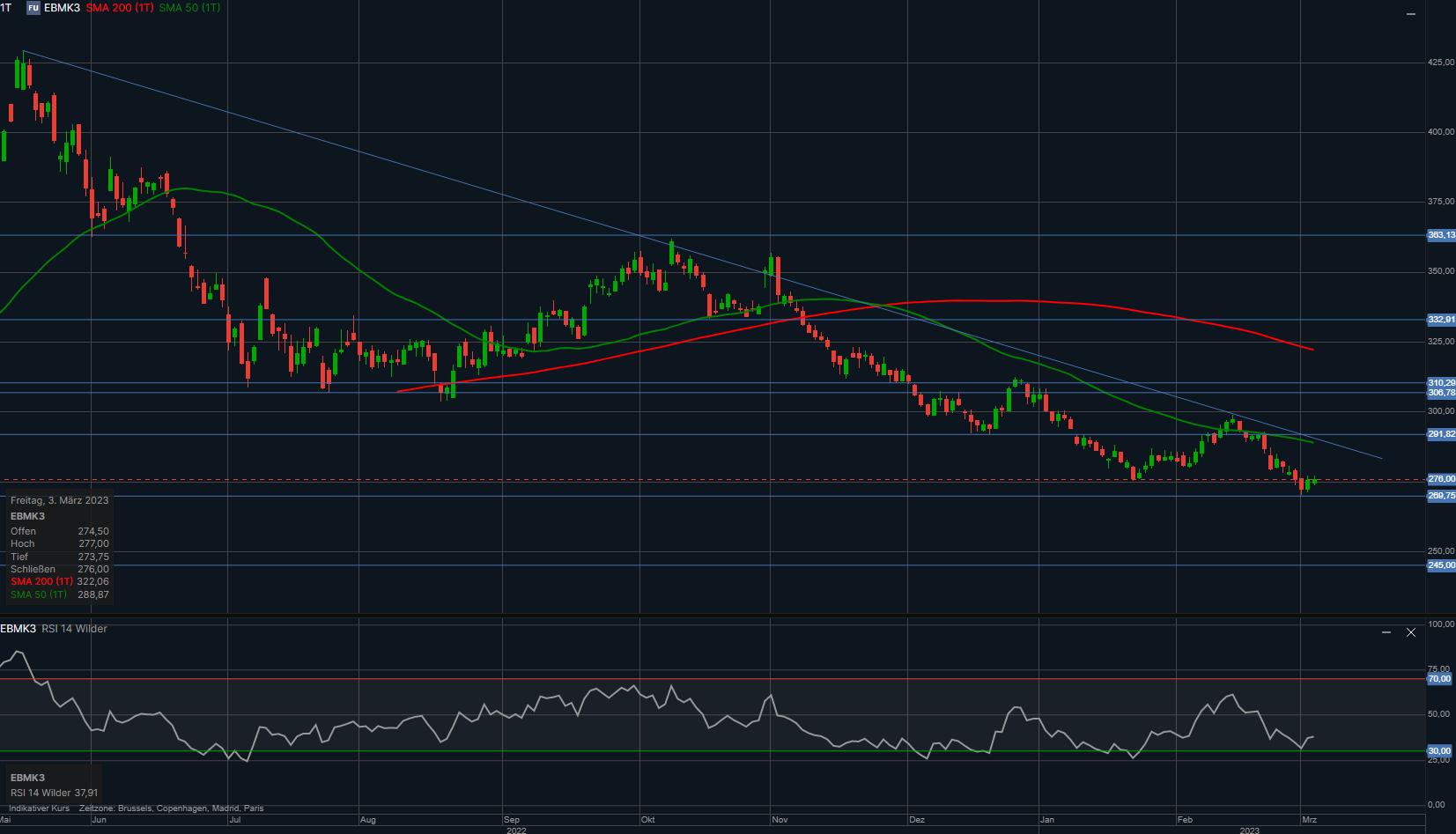Click the Jun label on time axis
The image size is (1456, 834).
click(99, 820)
